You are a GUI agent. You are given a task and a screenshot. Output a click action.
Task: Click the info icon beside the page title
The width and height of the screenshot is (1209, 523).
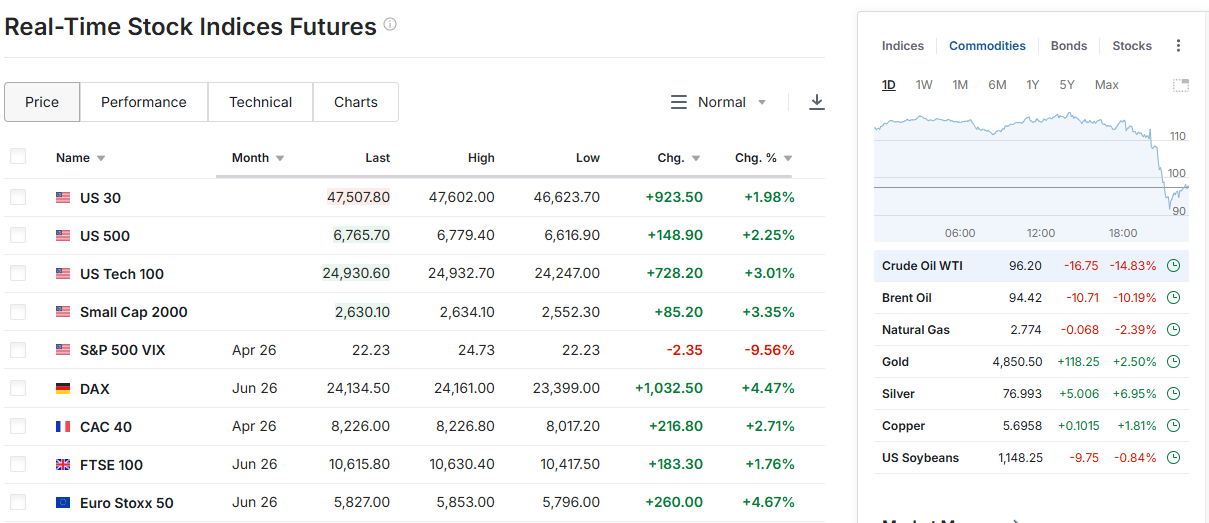[390, 24]
